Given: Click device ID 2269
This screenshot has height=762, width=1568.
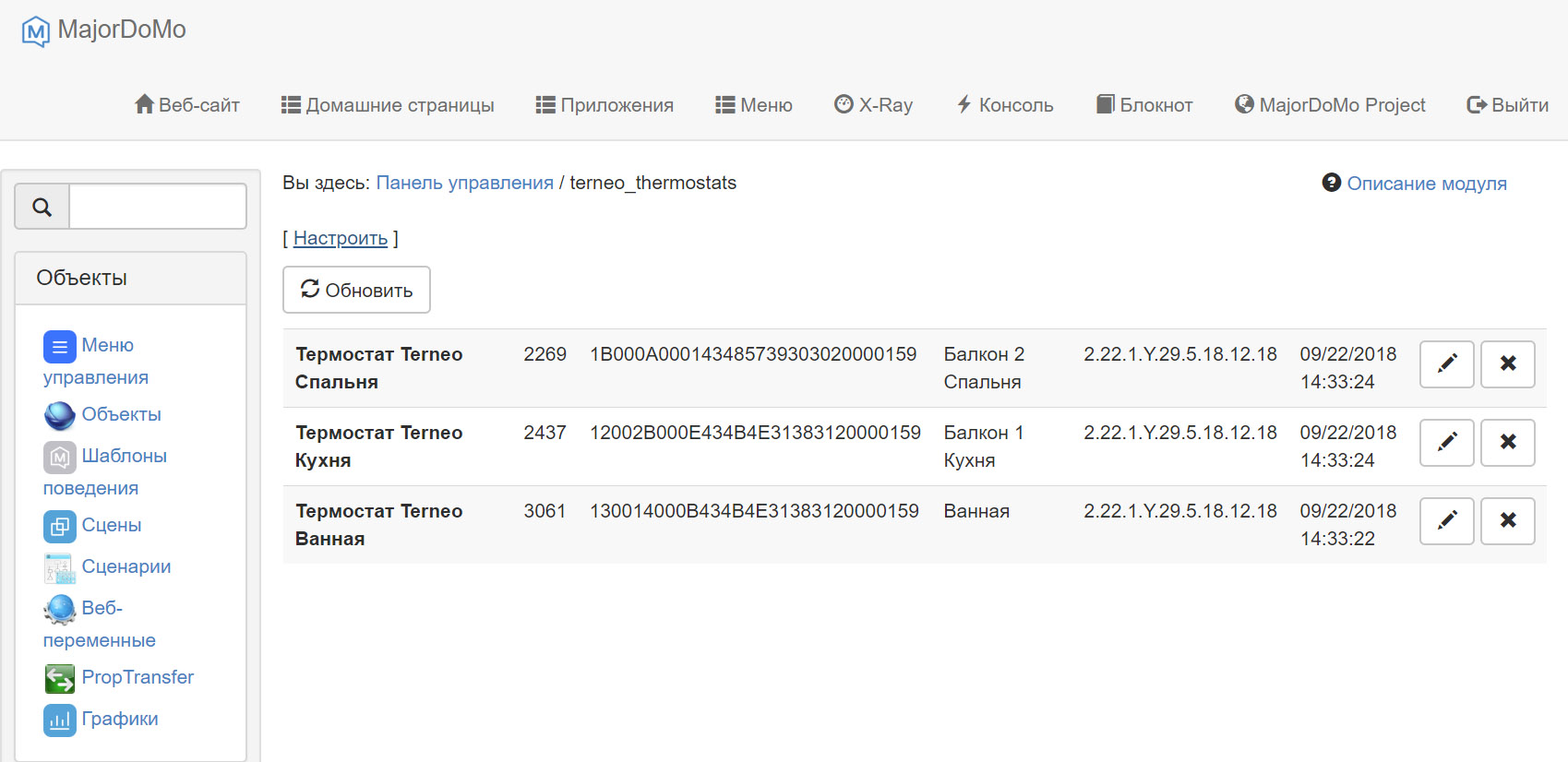Looking at the screenshot, I should 545,354.
